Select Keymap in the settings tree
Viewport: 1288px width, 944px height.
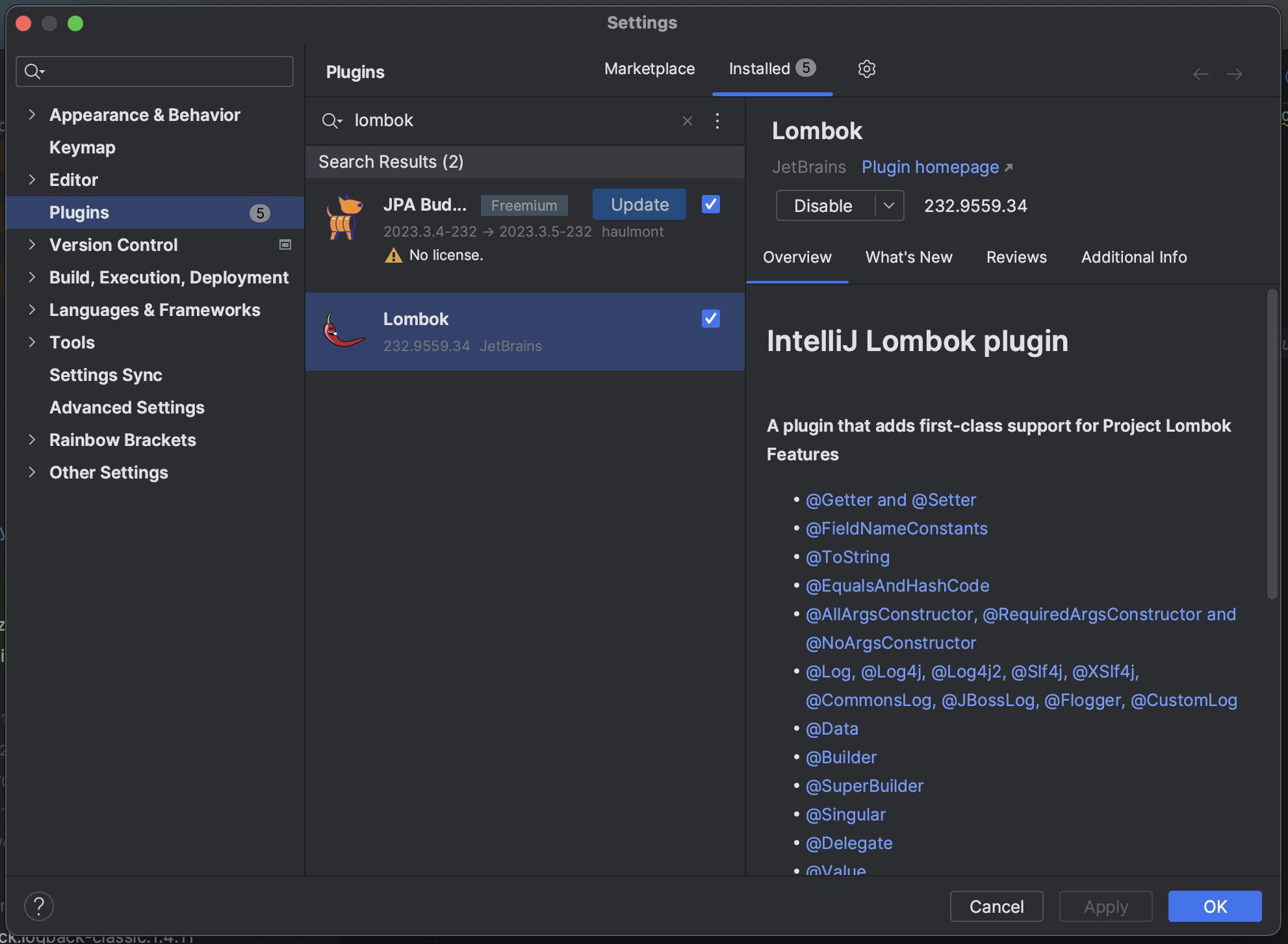coord(83,148)
